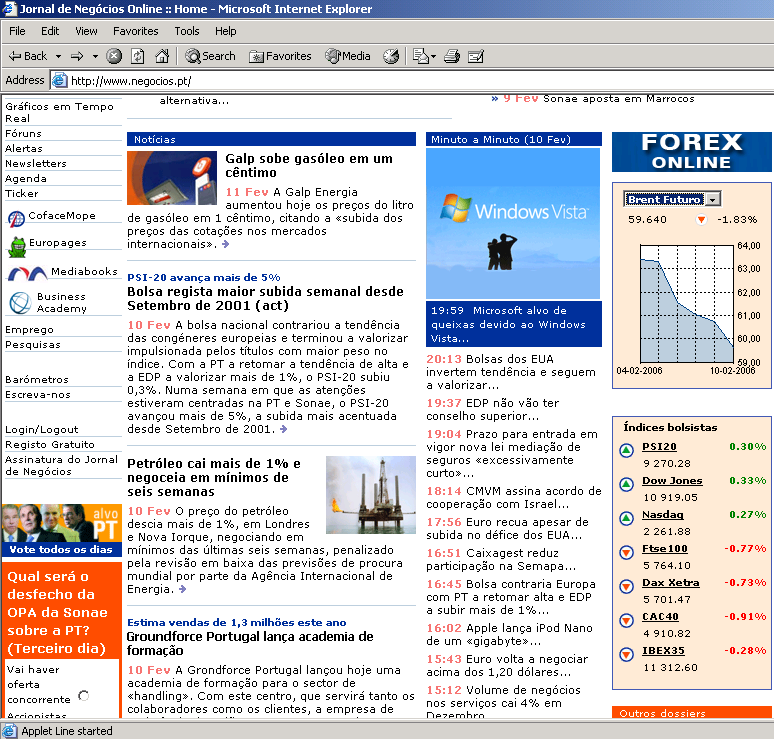Open the Dow Jones index link
Screen dimensions: 774x739
[672, 481]
